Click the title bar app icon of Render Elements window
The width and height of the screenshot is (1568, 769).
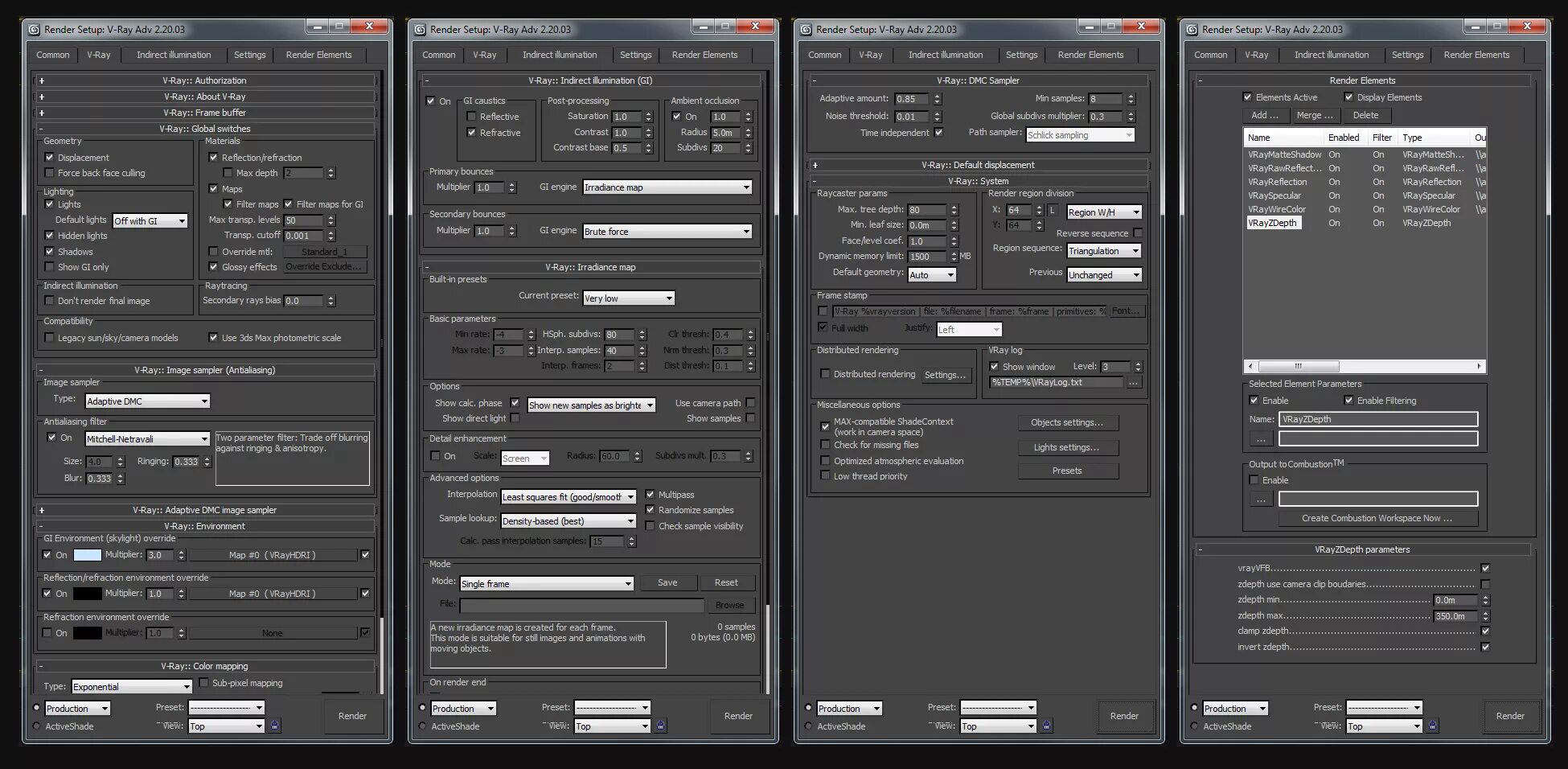[1192, 30]
